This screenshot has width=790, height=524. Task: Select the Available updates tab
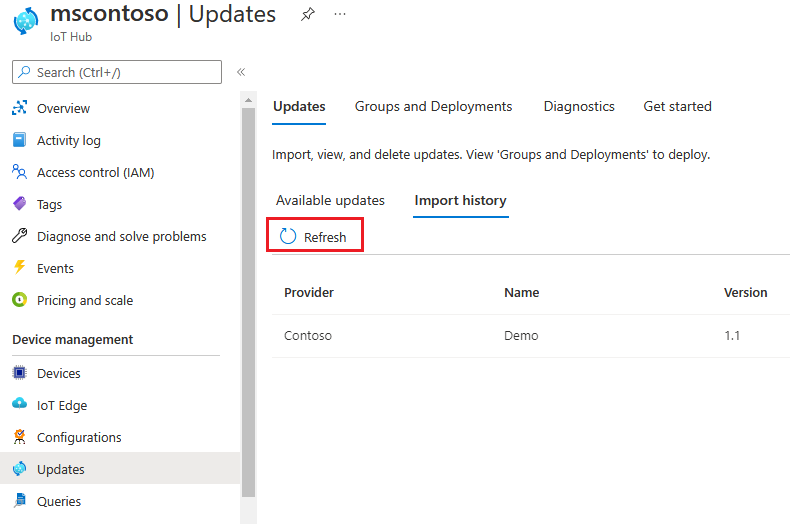click(x=330, y=200)
